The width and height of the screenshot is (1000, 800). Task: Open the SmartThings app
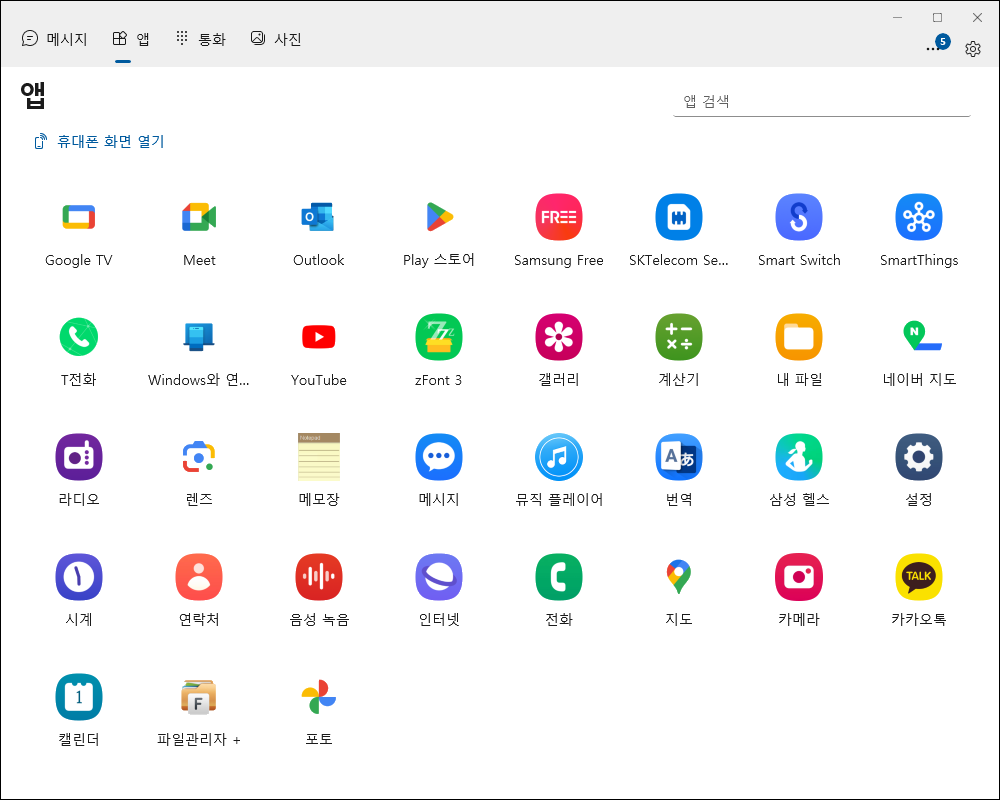click(x=919, y=218)
